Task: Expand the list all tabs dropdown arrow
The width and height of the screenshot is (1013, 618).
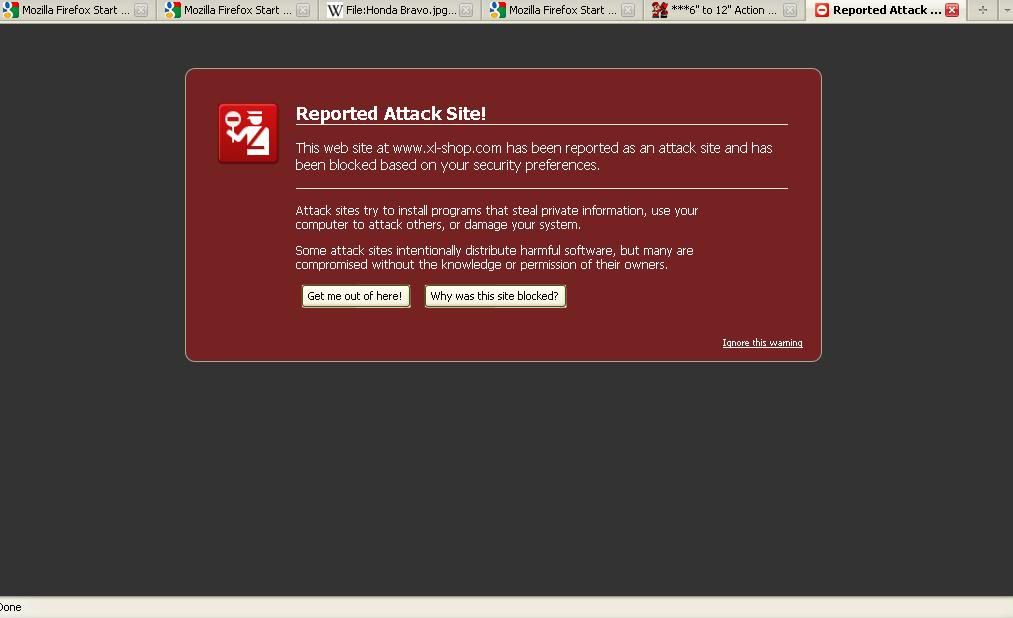Action: [x=1006, y=10]
